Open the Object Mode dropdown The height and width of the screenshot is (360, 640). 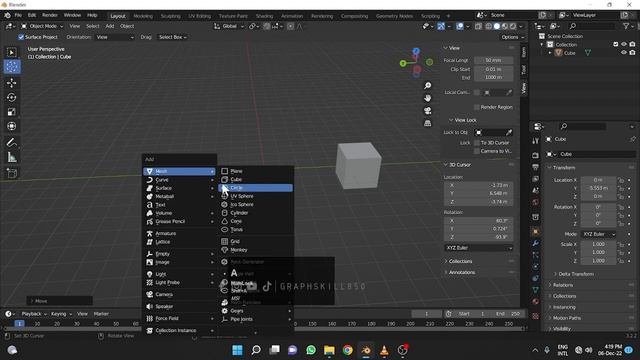coord(42,26)
